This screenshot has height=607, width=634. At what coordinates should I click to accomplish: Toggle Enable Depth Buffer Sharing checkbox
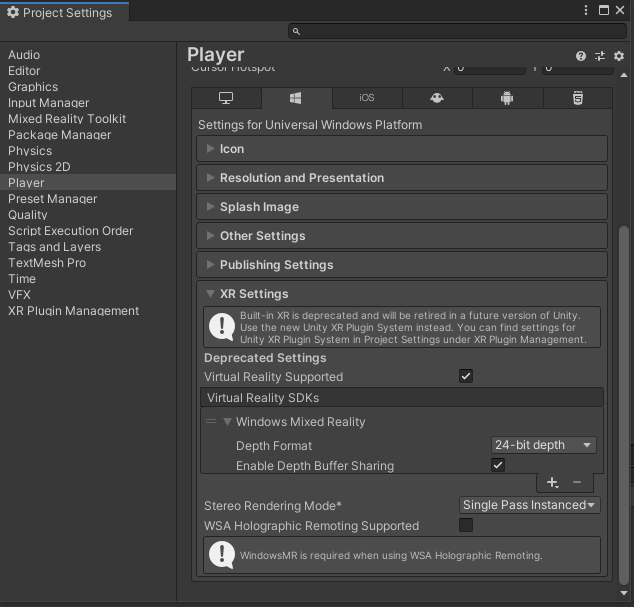tap(498, 465)
